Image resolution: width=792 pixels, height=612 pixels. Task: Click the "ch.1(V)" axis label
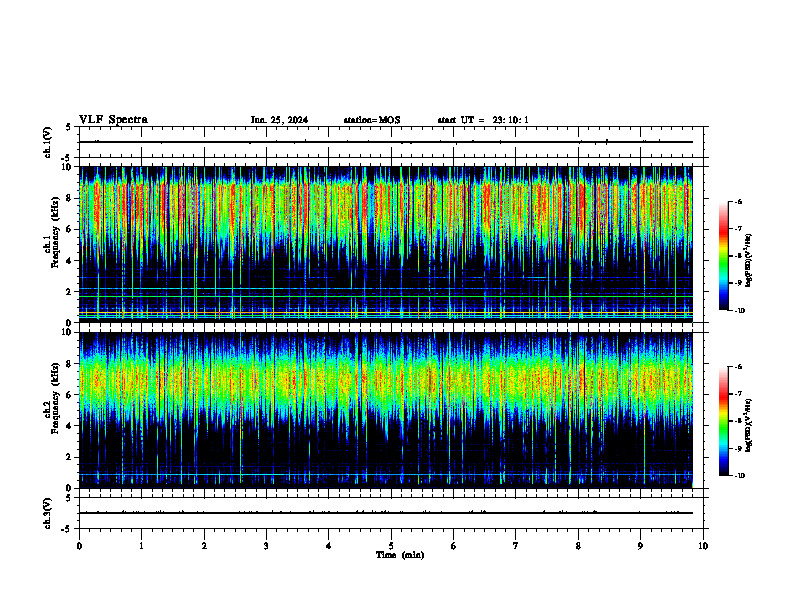47,142
